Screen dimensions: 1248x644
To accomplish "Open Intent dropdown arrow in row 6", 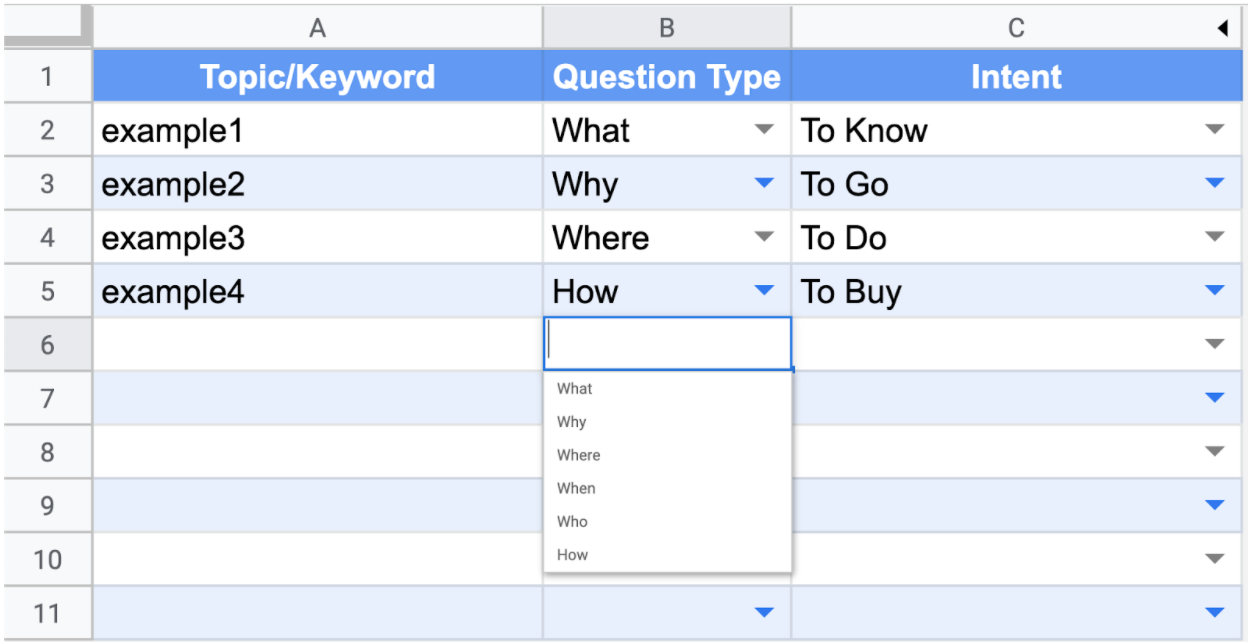I will pos(1215,345).
